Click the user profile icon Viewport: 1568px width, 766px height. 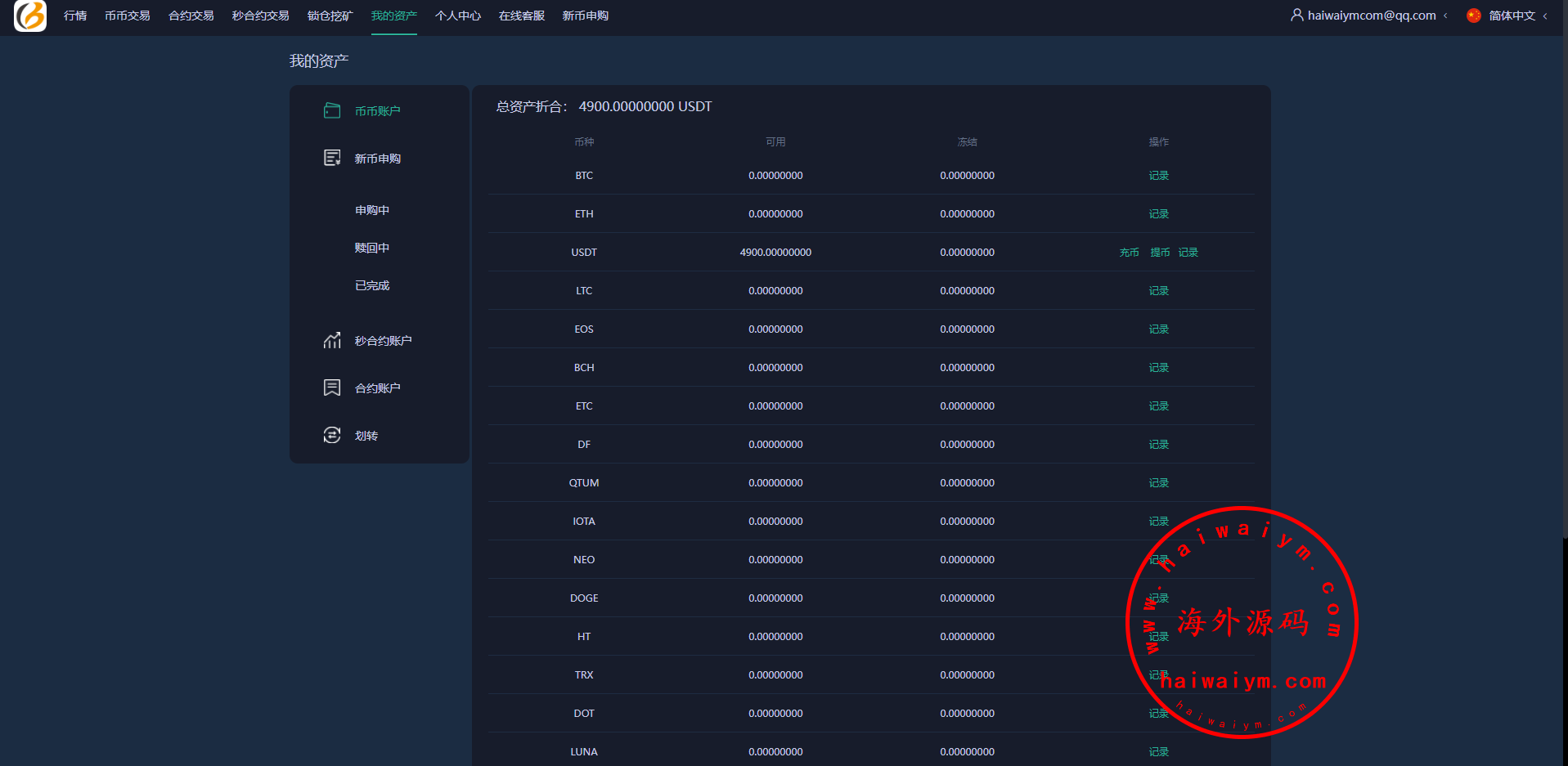(x=1296, y=16)
